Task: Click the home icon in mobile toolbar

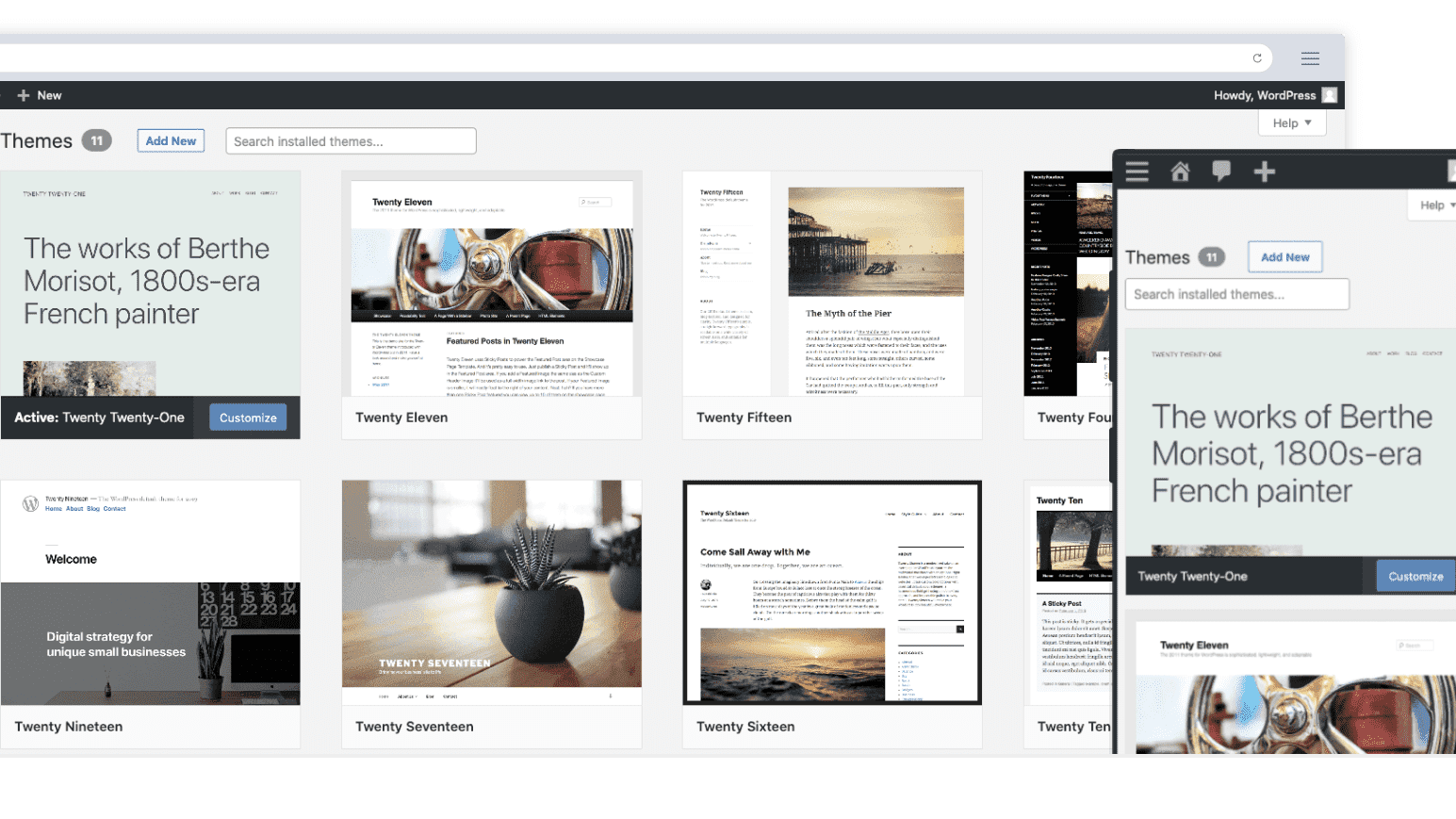Action: click(x=1180, y=171)
